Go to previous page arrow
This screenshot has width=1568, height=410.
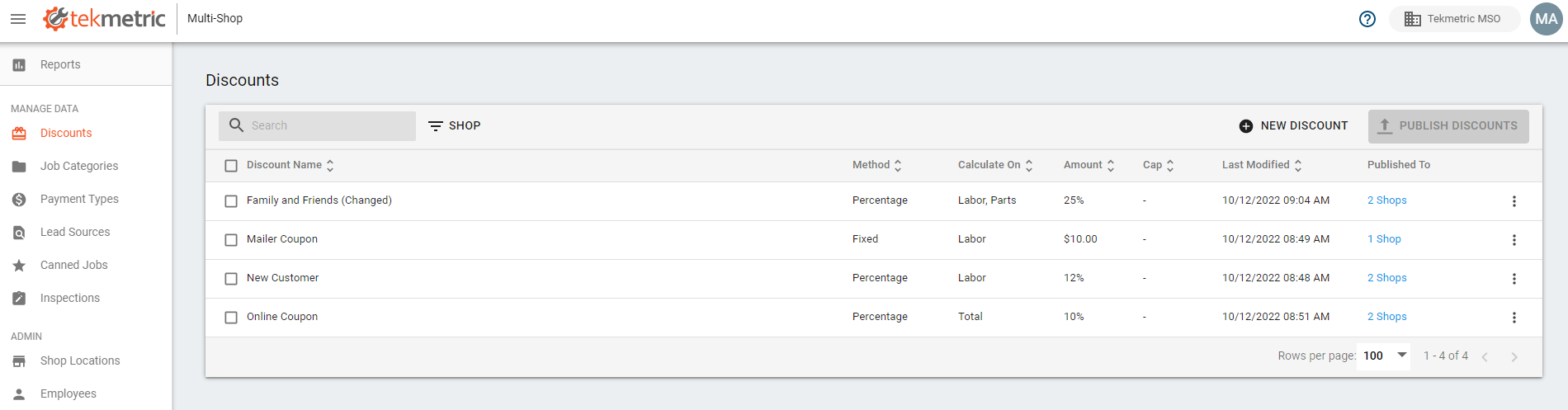click(x=1485, y=356)
